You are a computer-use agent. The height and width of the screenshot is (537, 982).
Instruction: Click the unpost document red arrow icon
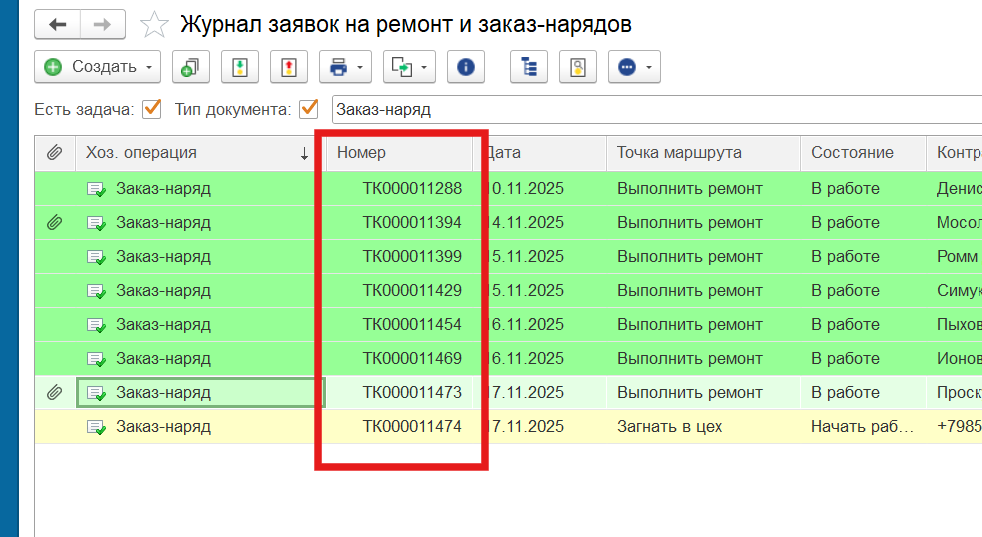[x=289, y=67]
